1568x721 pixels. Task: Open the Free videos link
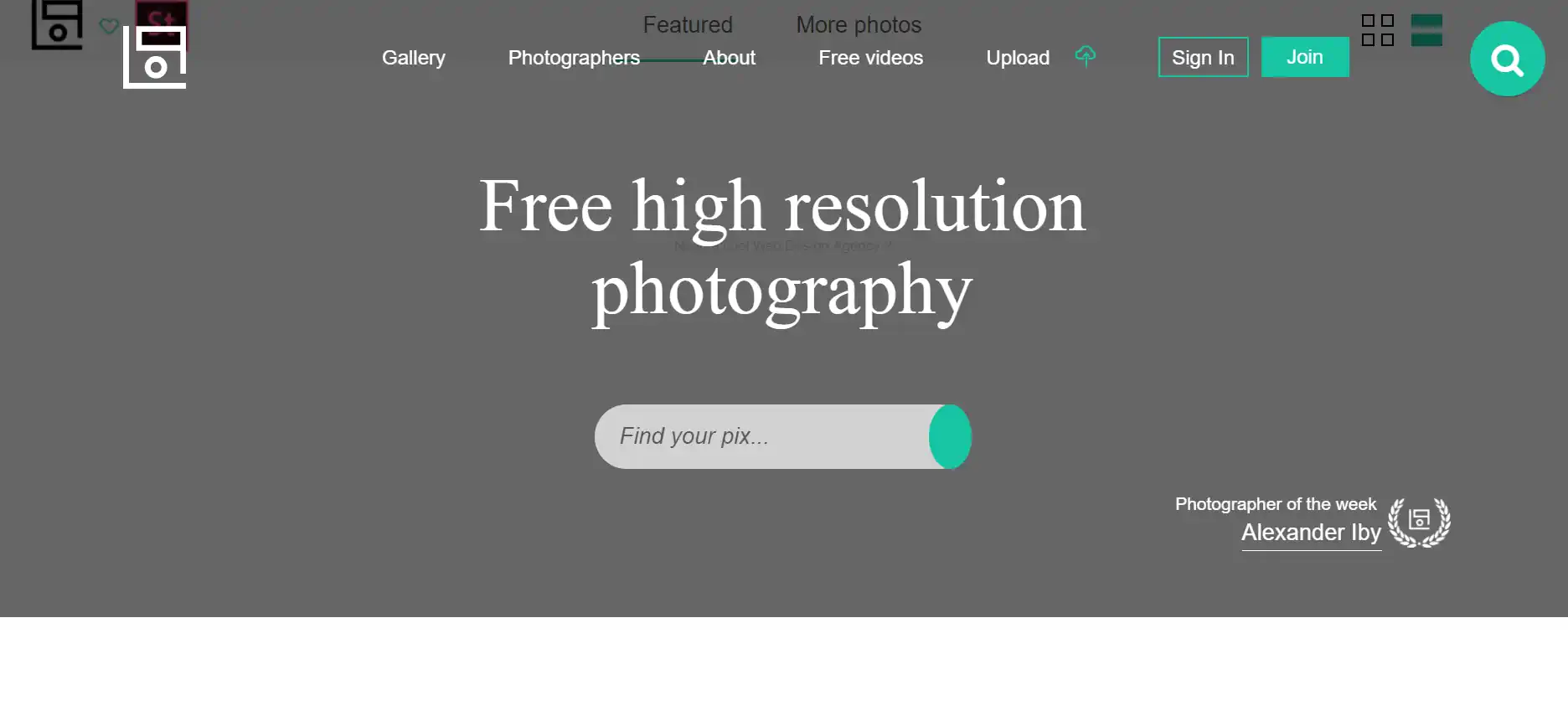(x=870, y=58)
